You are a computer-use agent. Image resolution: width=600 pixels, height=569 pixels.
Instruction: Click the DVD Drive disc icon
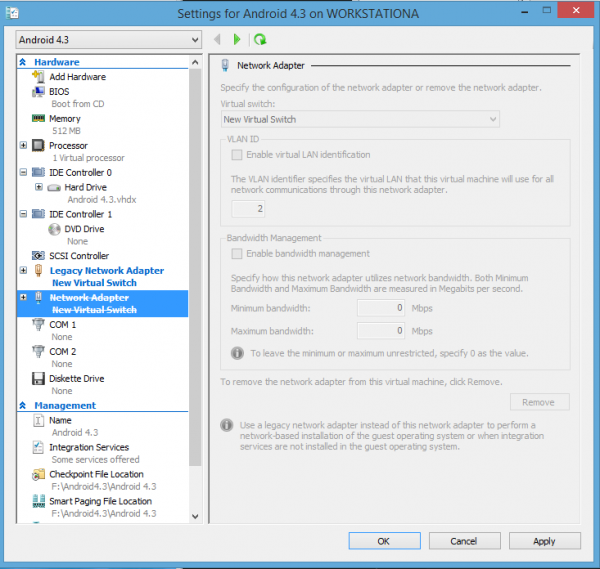(54, 229)
